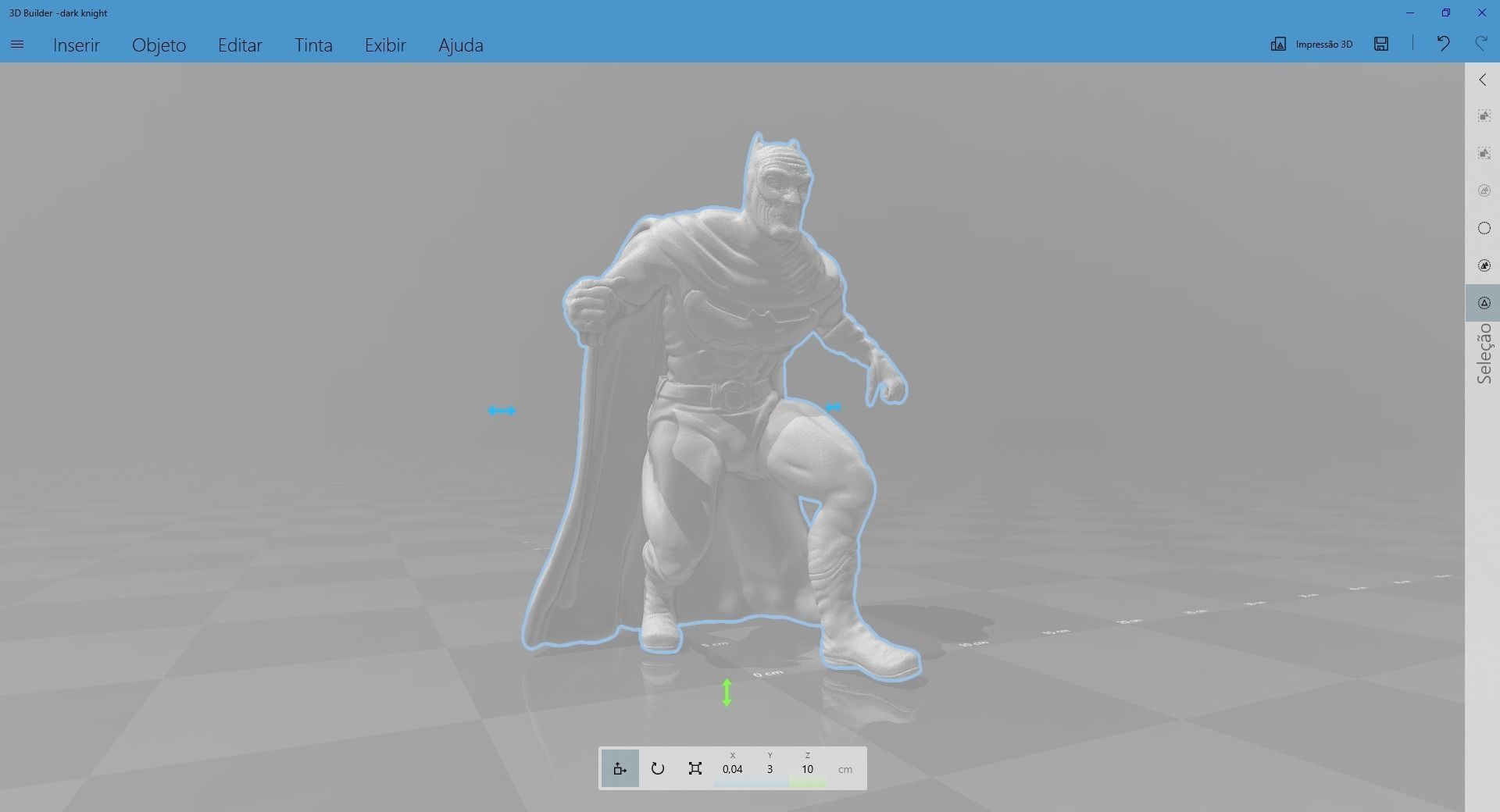Image resolution: width=1500 pixels, height=812 pixels.
Task: Activate the Rotate tool in bottom toolbar
Action: click(658, 768)
